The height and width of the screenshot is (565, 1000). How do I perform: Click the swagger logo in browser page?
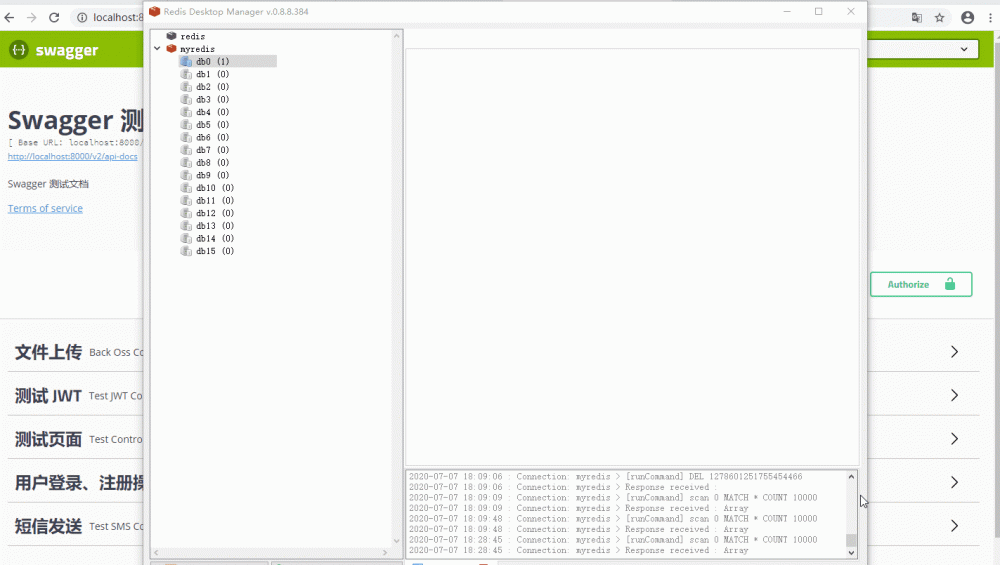pos(54,50)
